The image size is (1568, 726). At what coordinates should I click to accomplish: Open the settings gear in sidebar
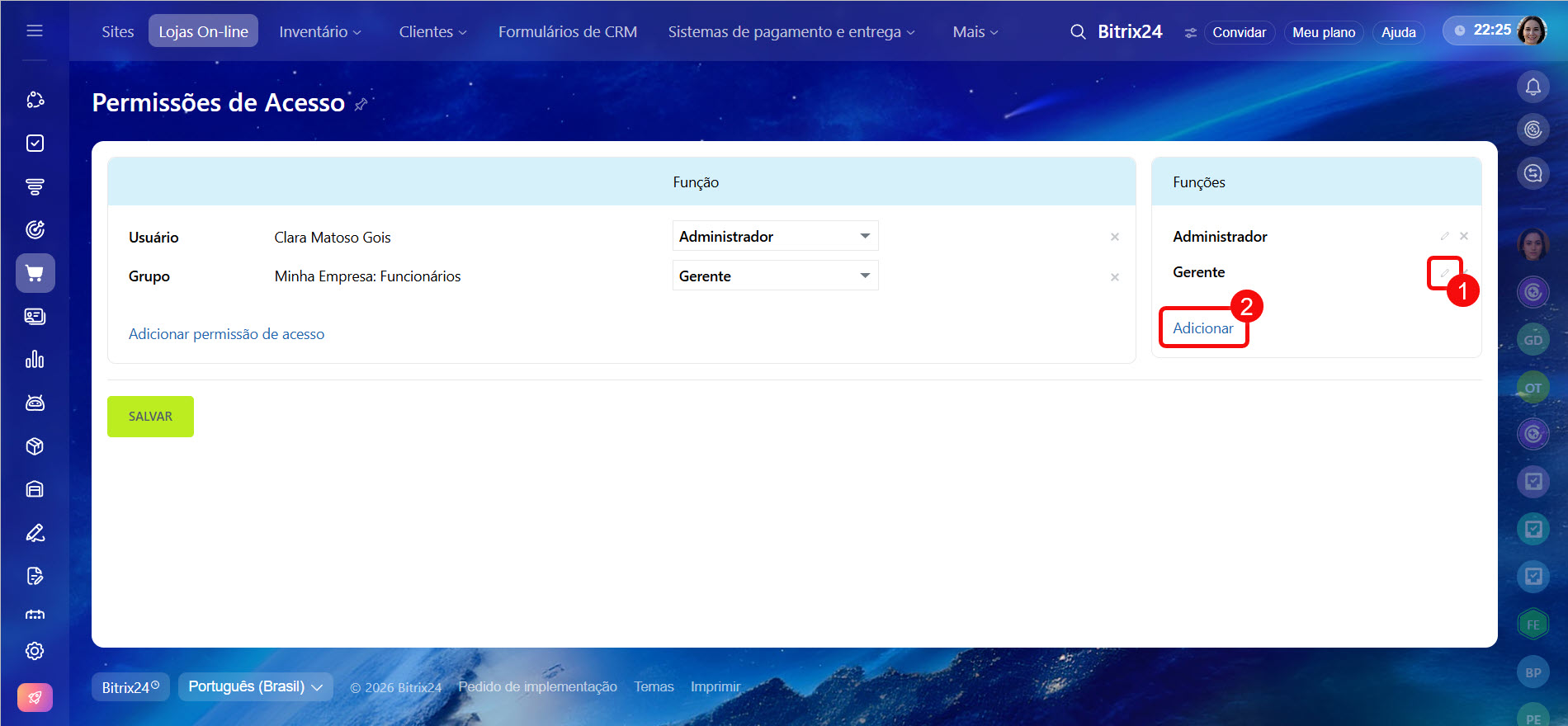click(x=35, y=651)
